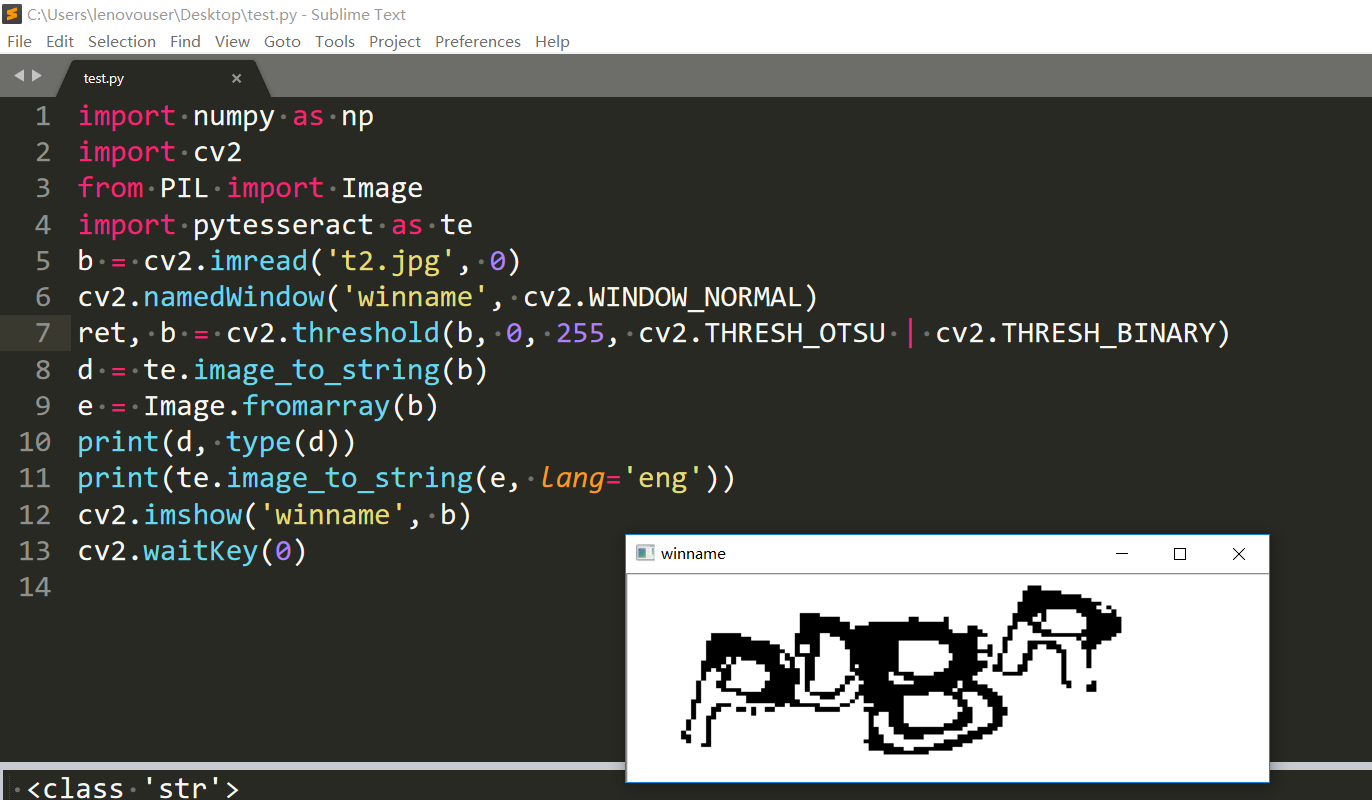Viewport: 1372px width, 800px height.
Task: Open the View menu
Action: (x=232, y=41)
